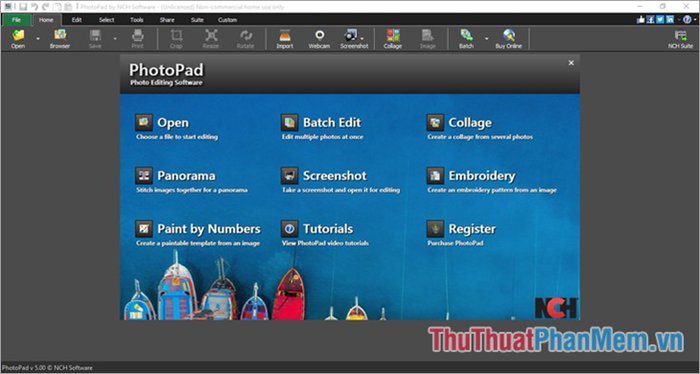700x374 pixels.
Task: Expand the dropdown arrow beside Batch
Action: coord(487,39)
